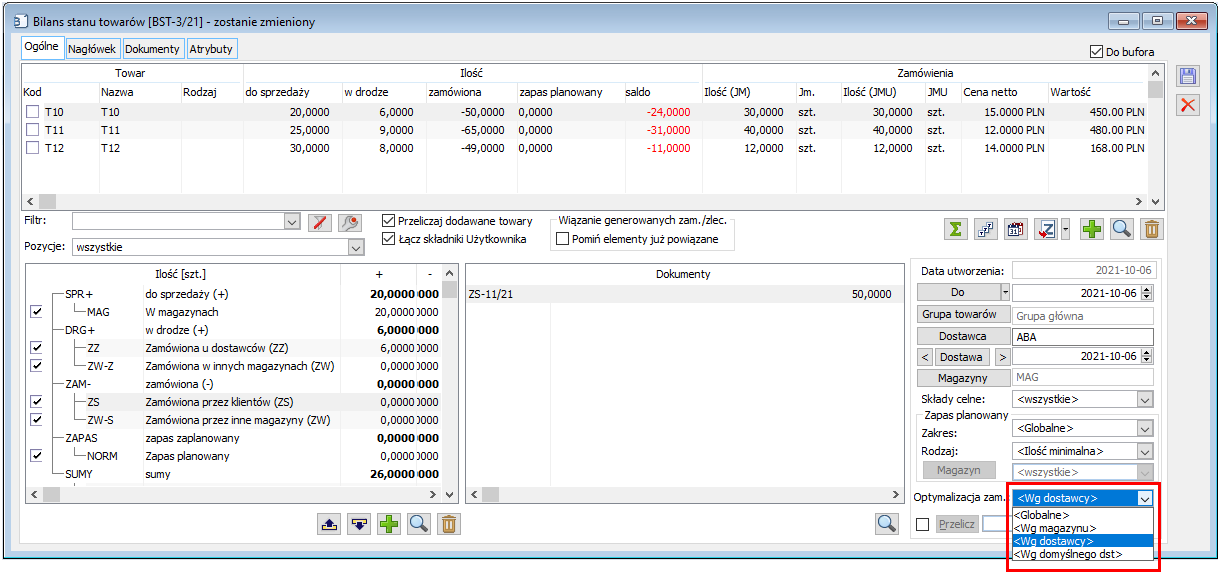Click the previous-day arrow left of Dostawa
This screenshot has height=575, width=1220.
tap(925, 357)
